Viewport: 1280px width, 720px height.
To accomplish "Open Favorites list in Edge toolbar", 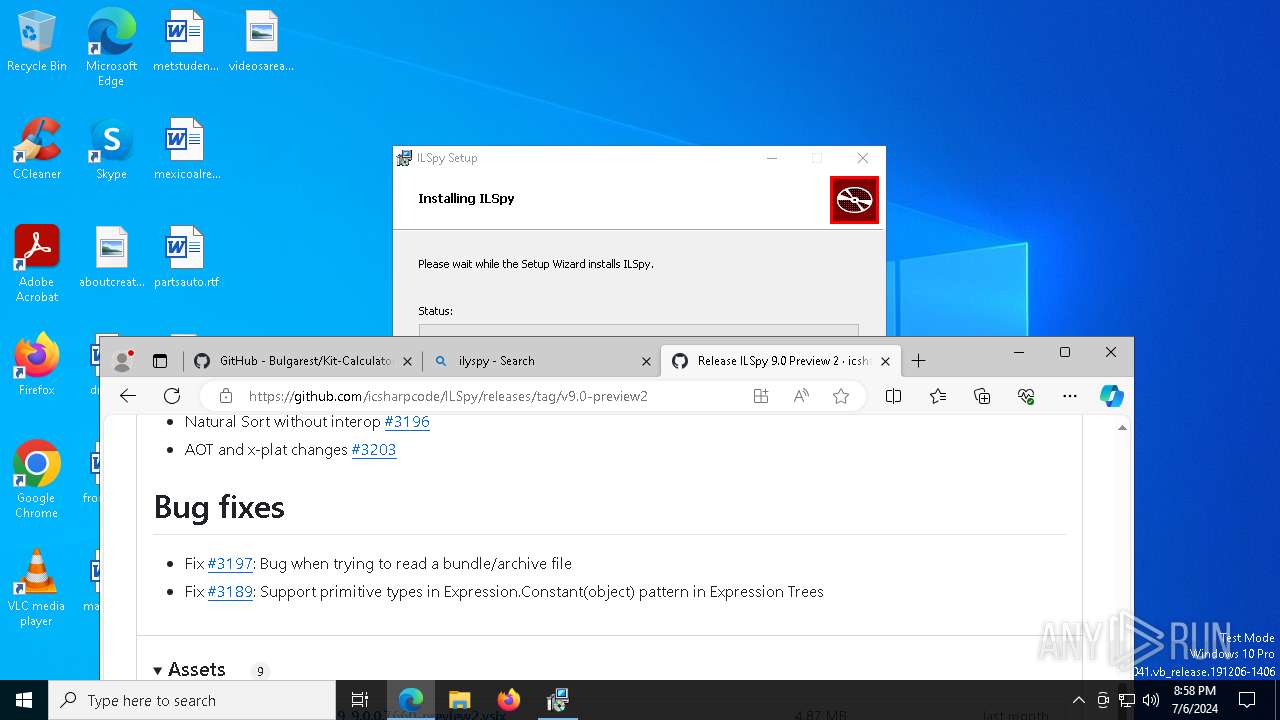I will pyautogui.click(x=938, y=396).
